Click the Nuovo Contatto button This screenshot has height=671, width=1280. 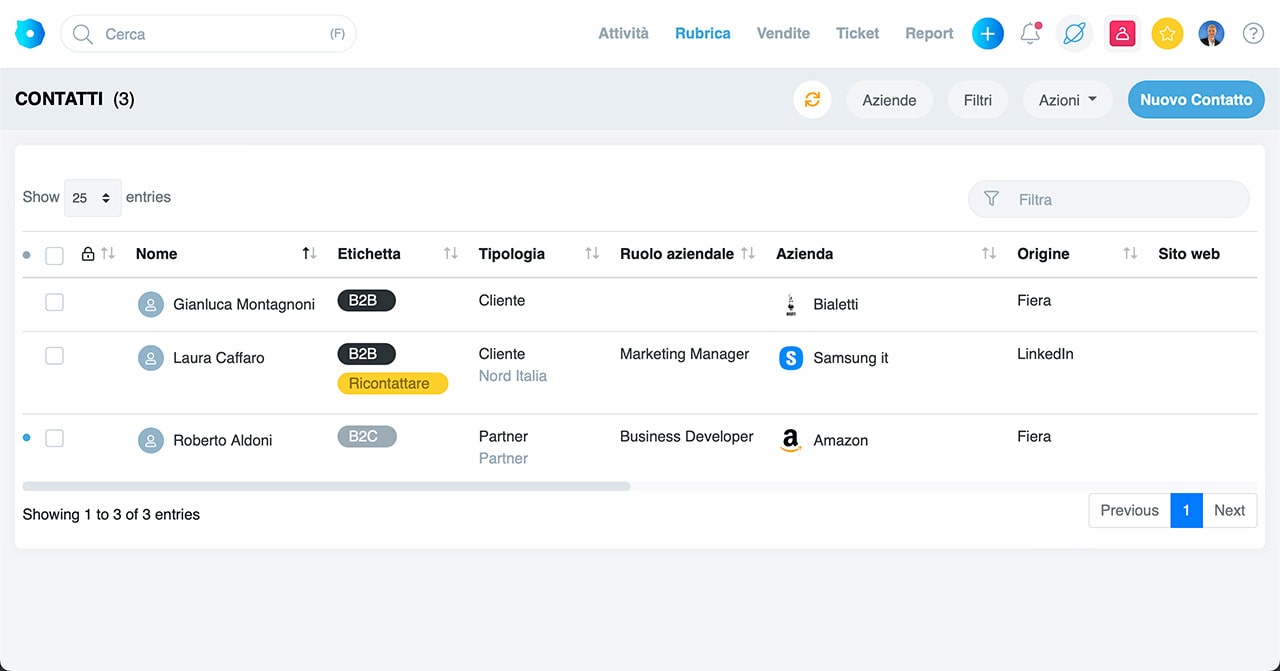click(1195, 100)
